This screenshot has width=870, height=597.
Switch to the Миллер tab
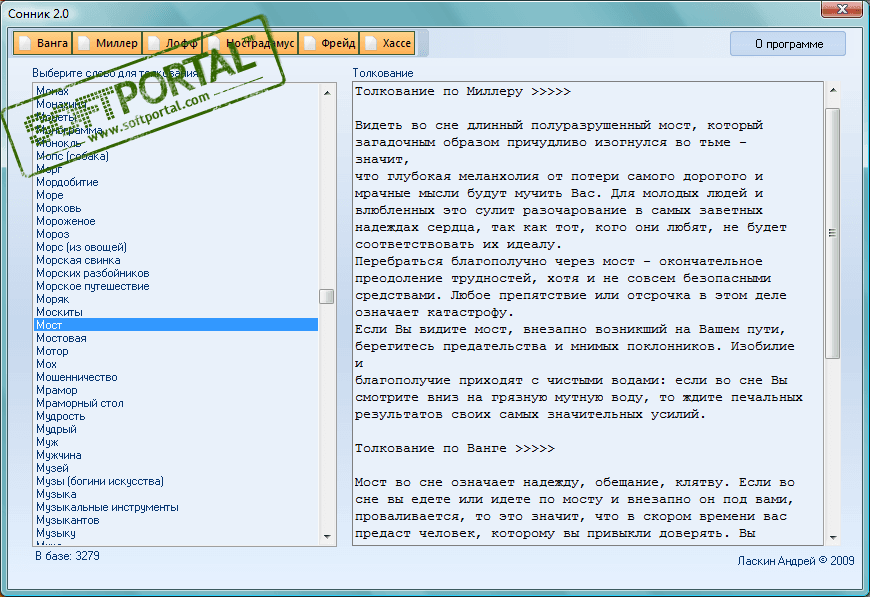(x=107, y=43)
